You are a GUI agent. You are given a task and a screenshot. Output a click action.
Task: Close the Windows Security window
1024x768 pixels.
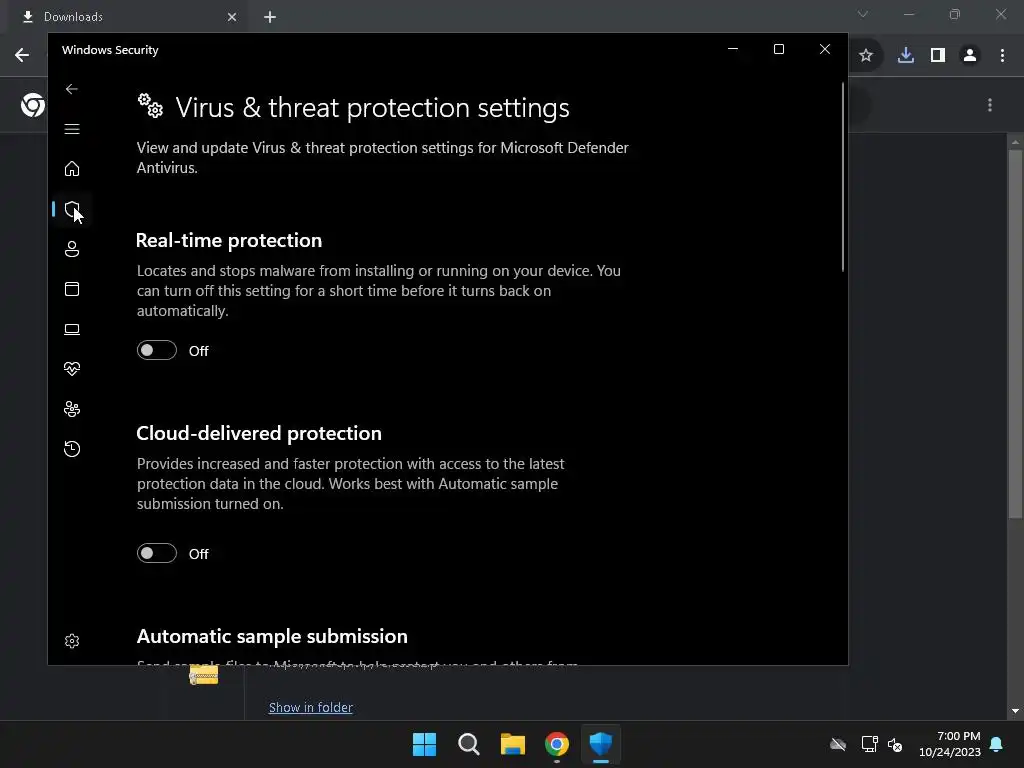click(825, 50)
